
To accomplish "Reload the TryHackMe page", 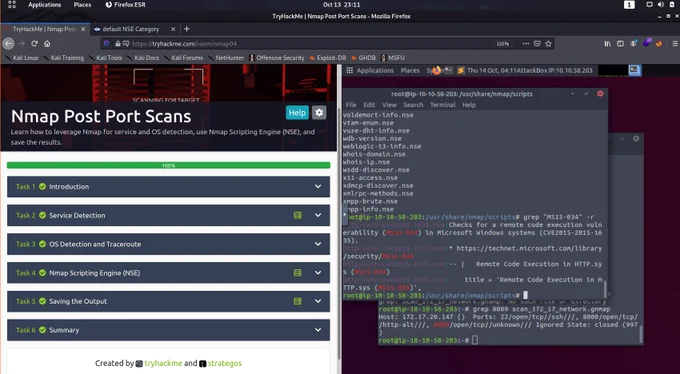I will click(34, 43).
